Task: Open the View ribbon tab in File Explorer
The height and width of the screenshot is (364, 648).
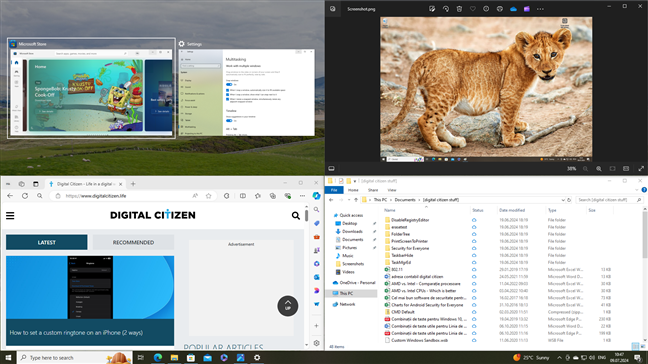Action: pyautogui.click(x=392, y=190)
